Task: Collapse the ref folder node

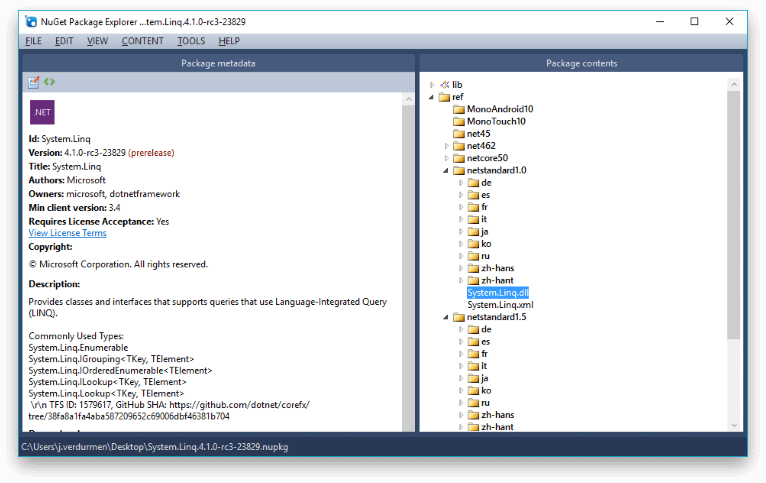Action: 431,97
